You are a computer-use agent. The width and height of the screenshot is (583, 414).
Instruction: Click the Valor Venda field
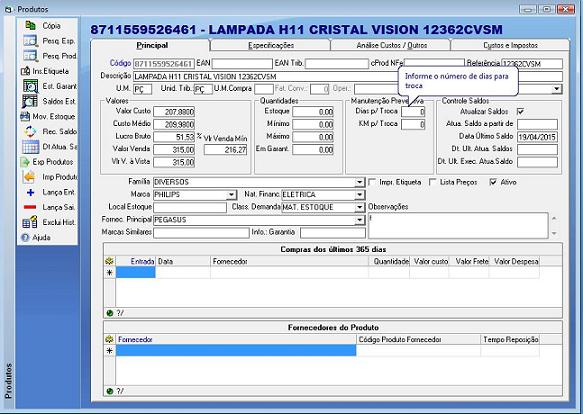(x=174, y=150)
